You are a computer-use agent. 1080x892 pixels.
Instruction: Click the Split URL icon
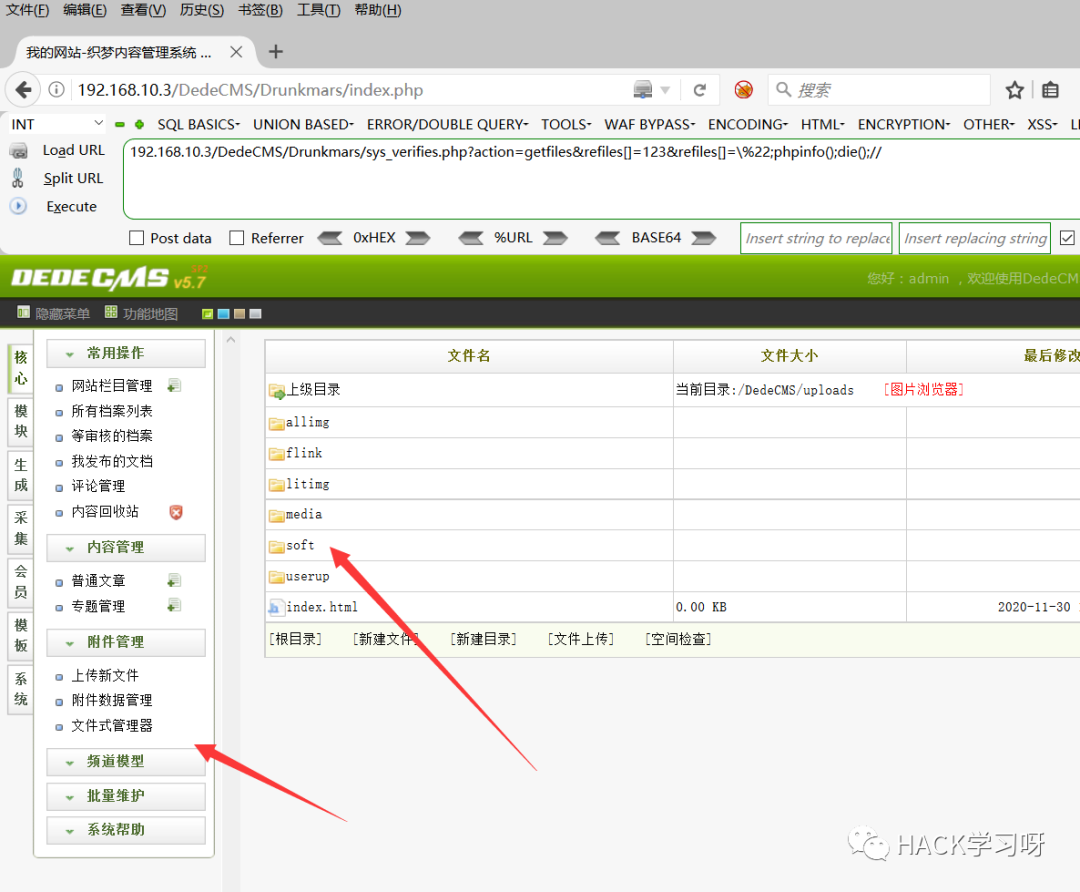pos(18,178)
